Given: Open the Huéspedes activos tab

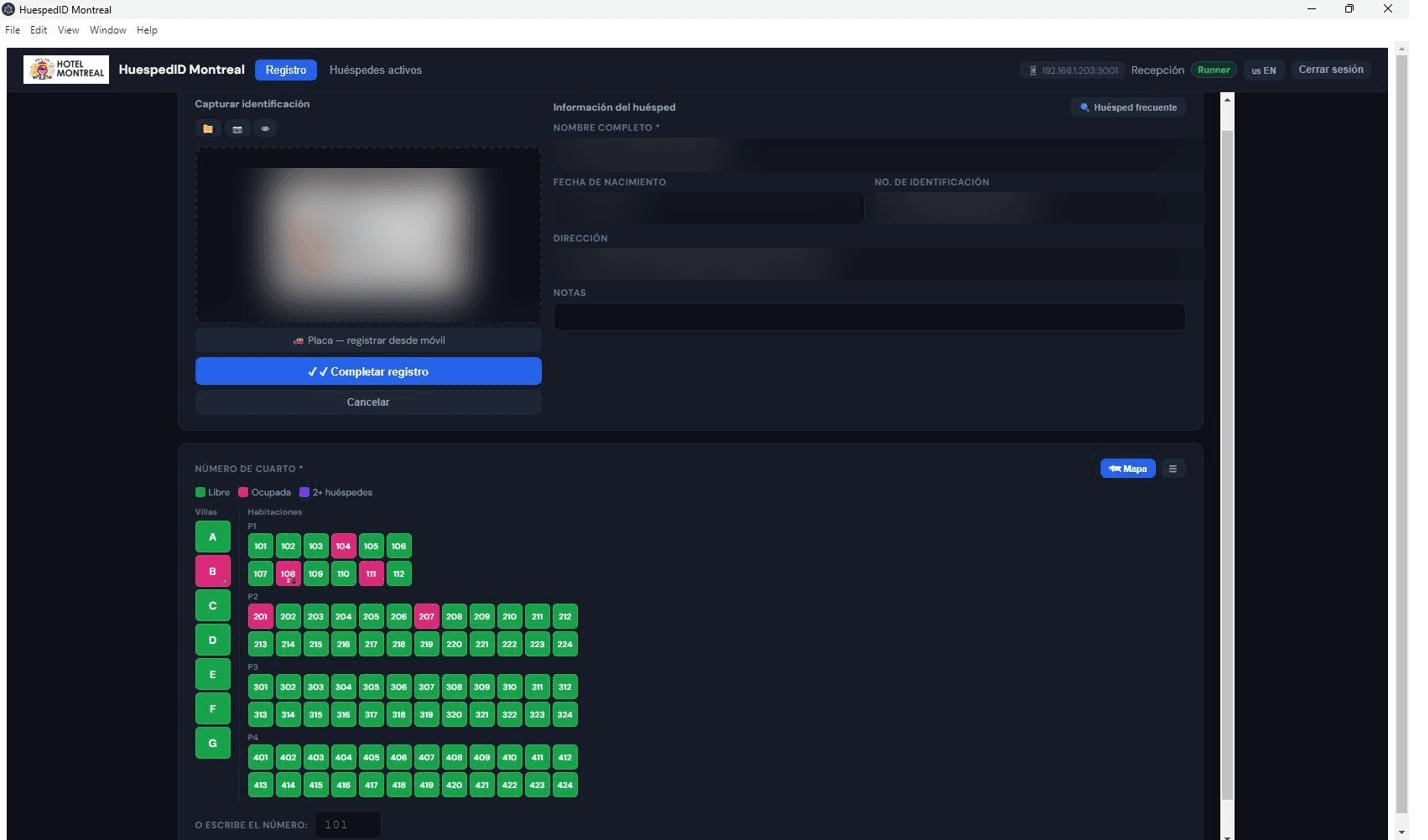Looking at the screenshot, I should (x=375, y=70).
